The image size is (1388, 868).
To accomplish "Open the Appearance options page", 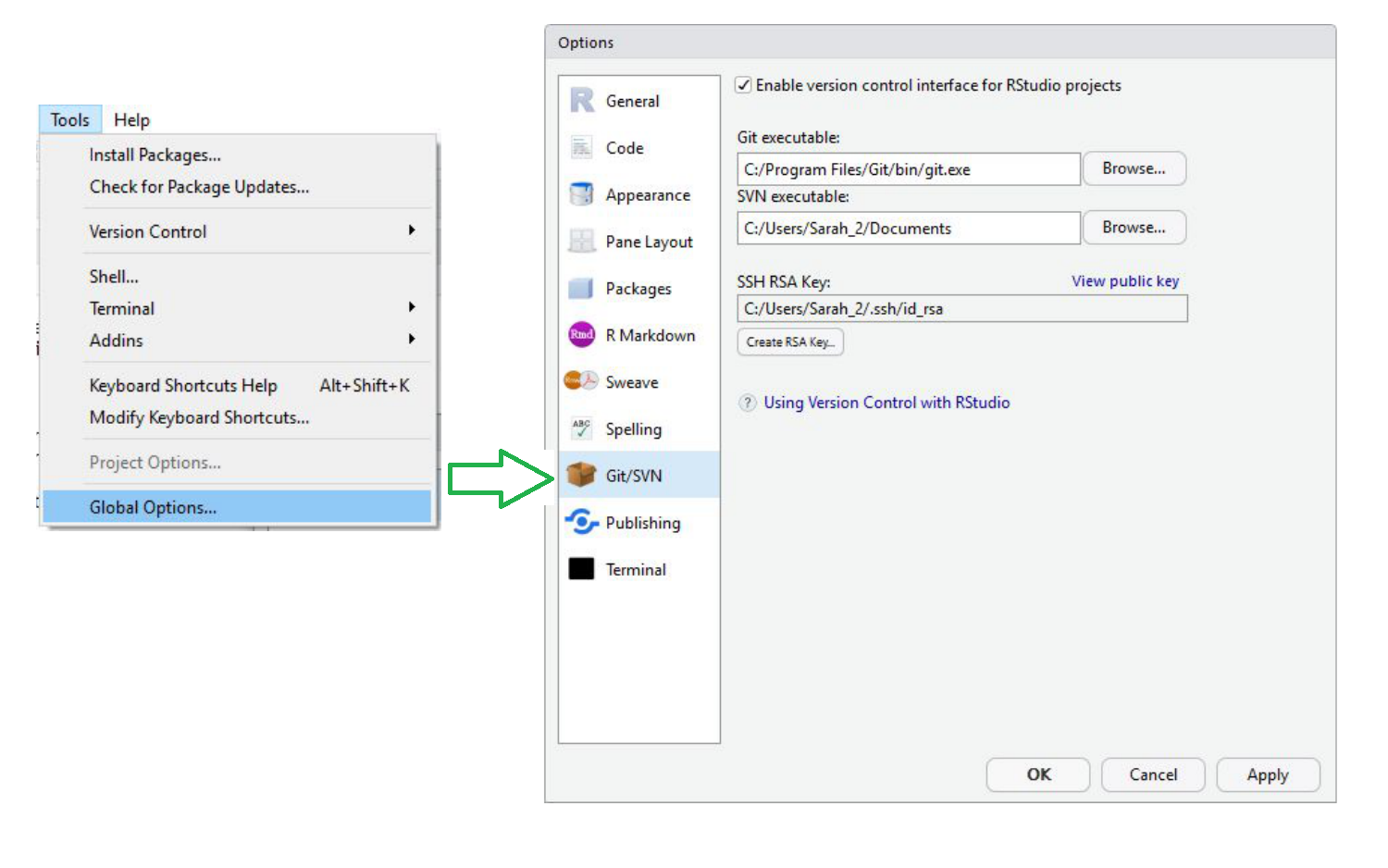I will 639,194.
